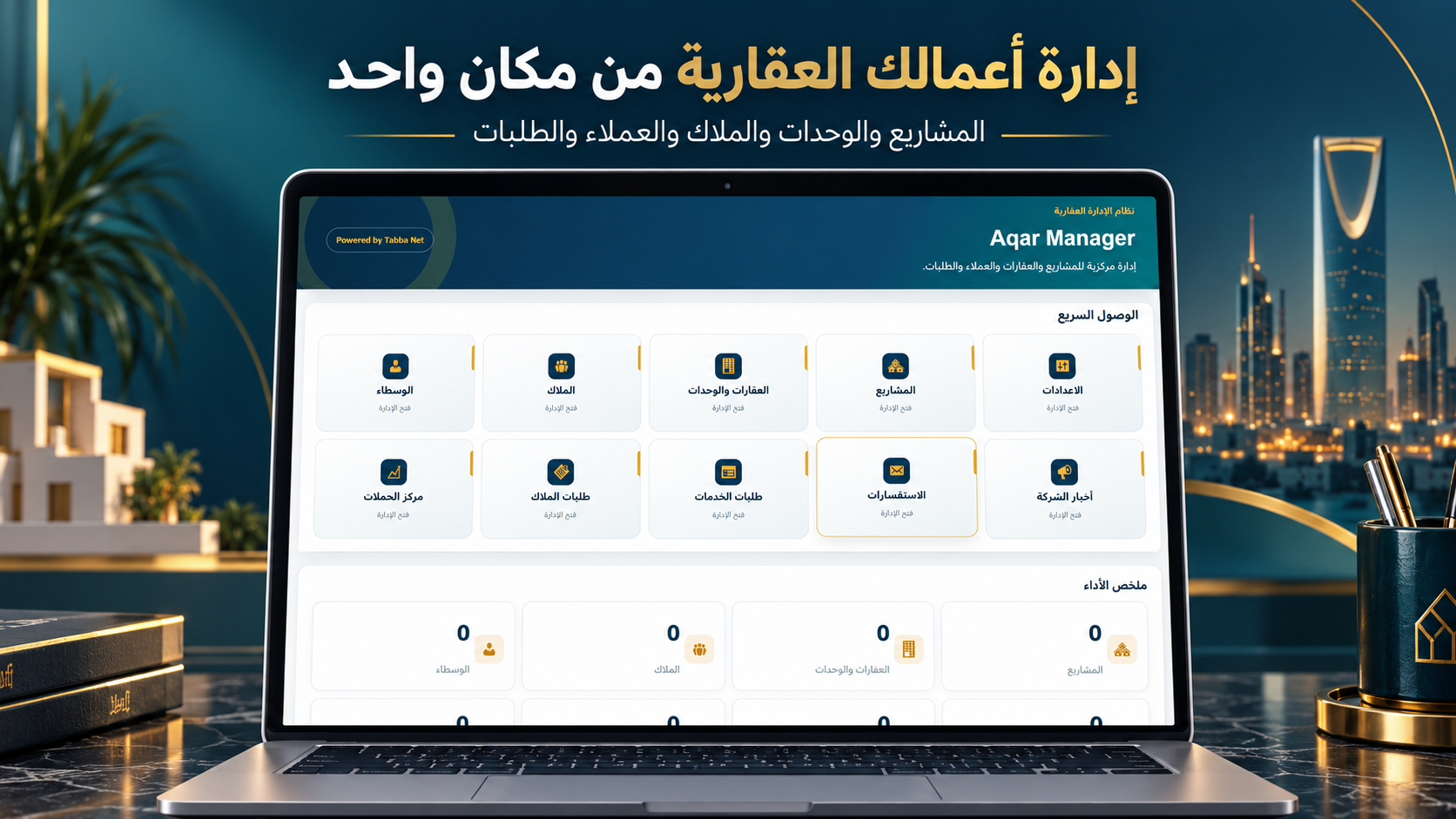Click العقارات والوحدات summary stat icon

pos(908,649)
